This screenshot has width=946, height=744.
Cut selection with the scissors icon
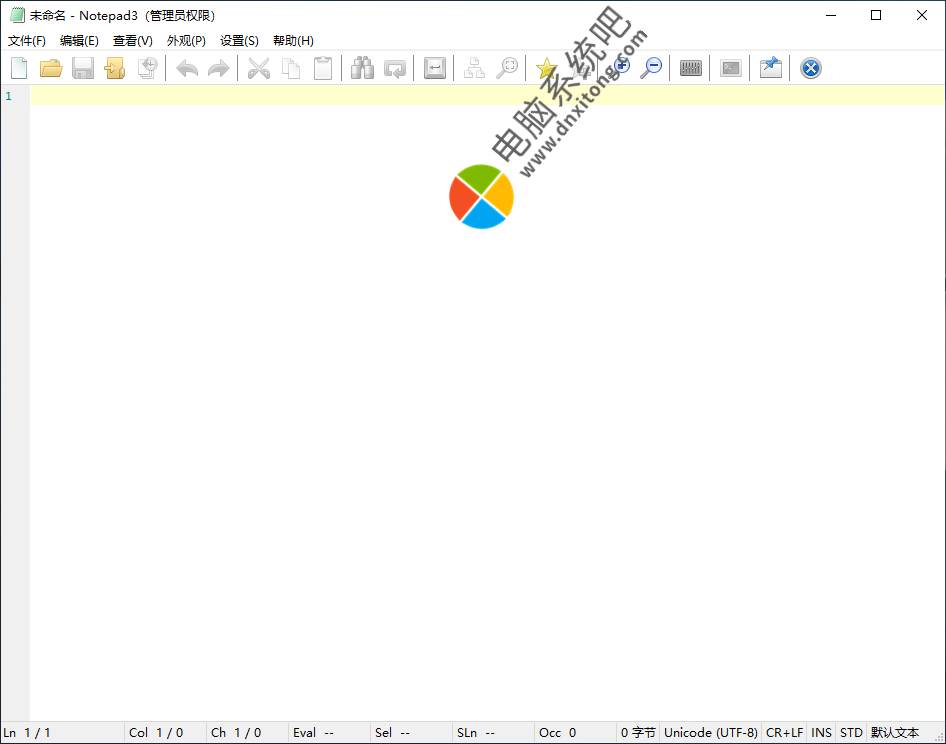point(259,68)
